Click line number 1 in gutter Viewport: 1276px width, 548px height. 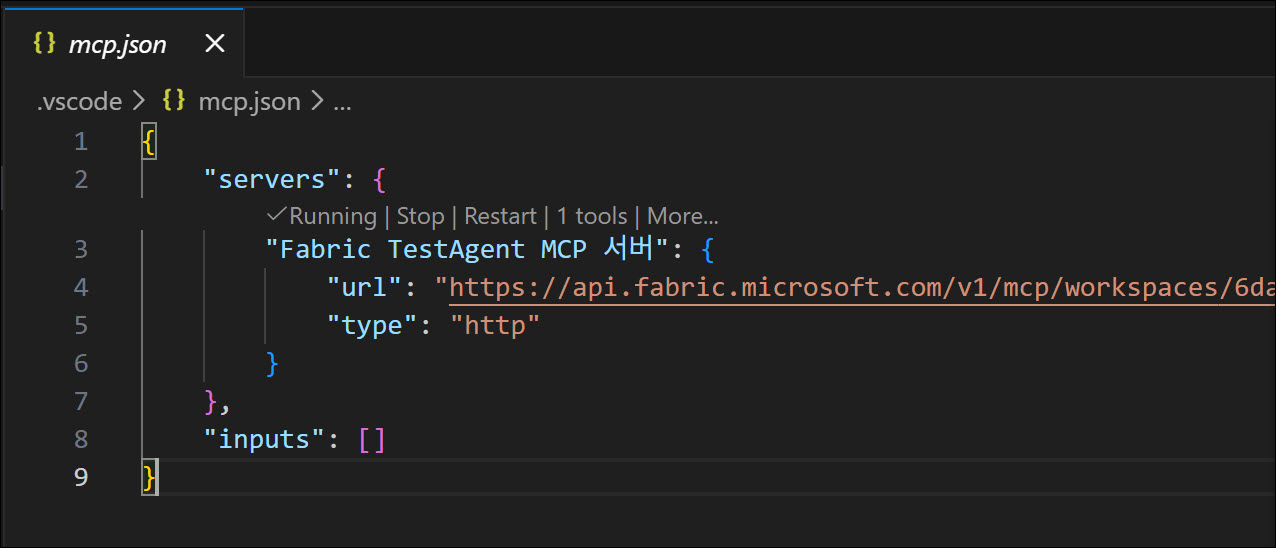pyautogui.click(x=81, y=142)
